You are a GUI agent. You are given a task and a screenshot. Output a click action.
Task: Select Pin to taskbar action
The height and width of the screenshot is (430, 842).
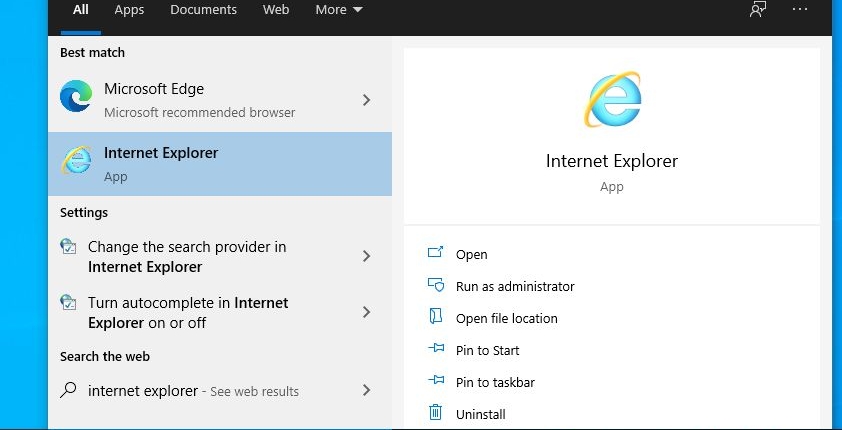[495, 382]
